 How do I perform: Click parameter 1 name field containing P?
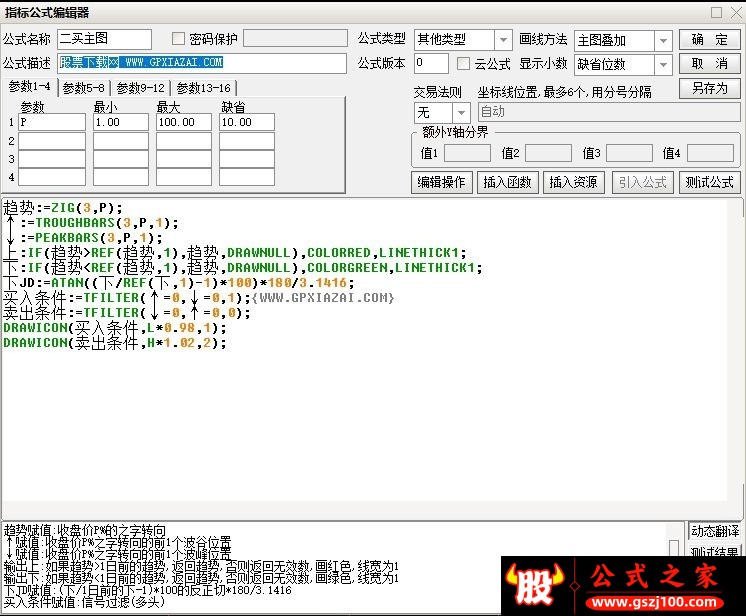click(52, 122)
